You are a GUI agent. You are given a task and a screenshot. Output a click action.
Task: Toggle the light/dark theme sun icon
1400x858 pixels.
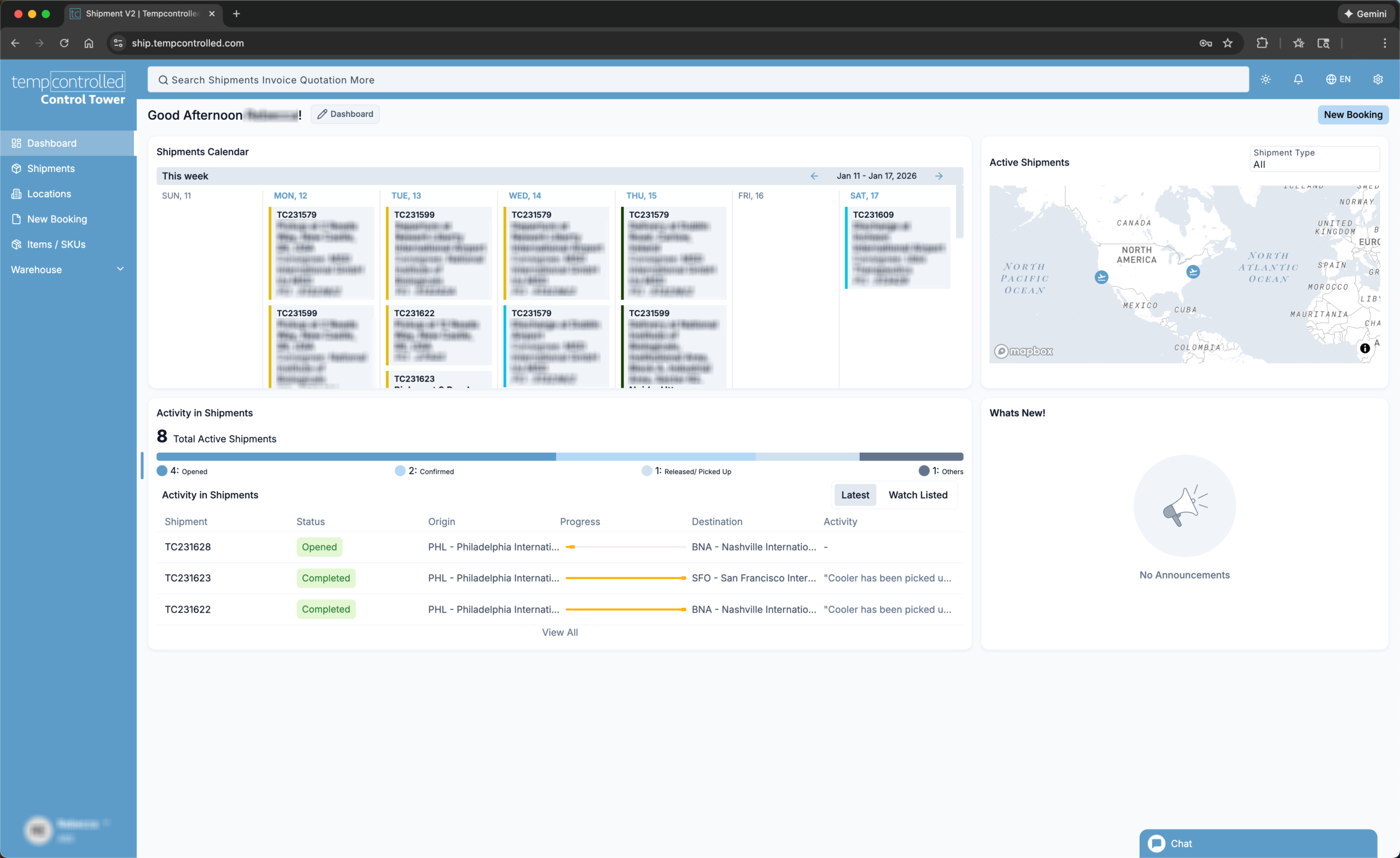tap(1265, 79)
